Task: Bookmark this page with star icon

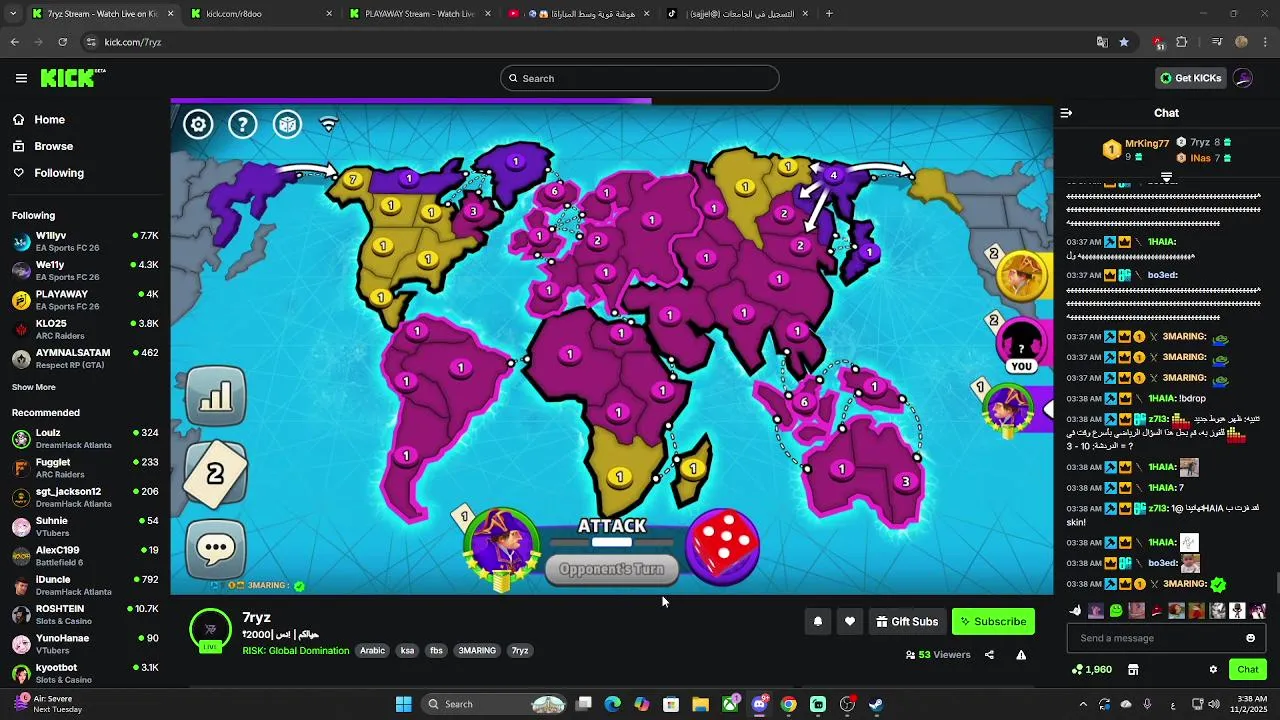Action: coord(1124,42)
